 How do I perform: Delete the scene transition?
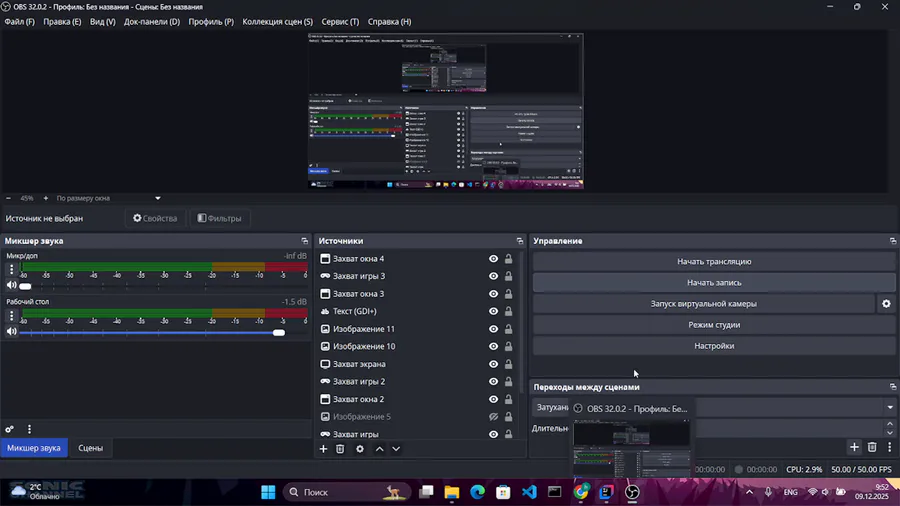pos(872,447)
